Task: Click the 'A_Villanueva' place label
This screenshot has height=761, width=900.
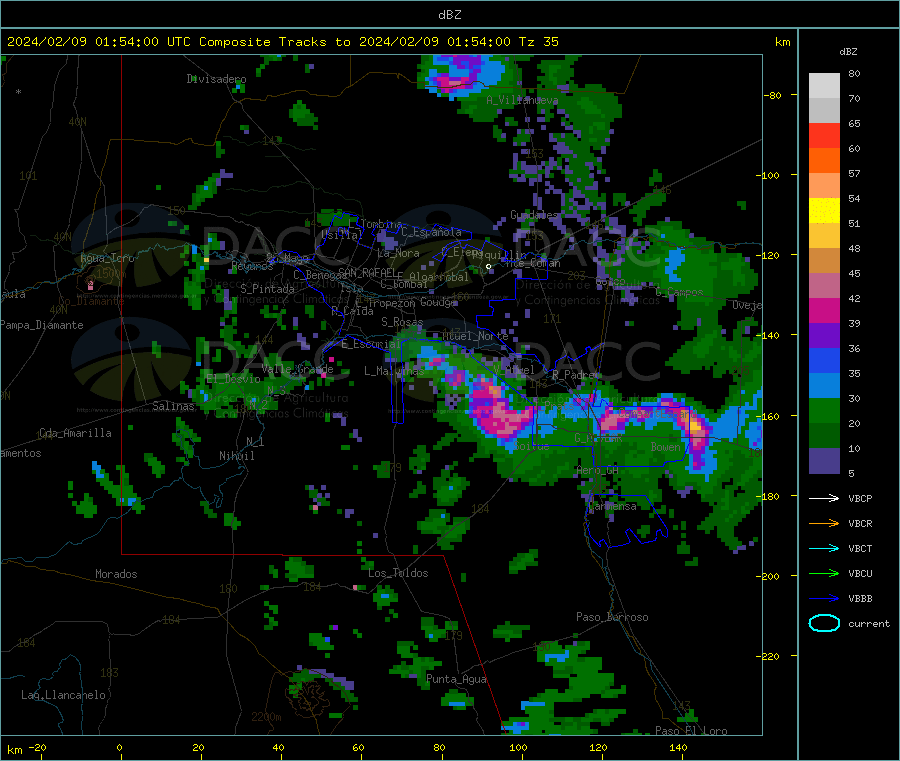Action: 522,100
